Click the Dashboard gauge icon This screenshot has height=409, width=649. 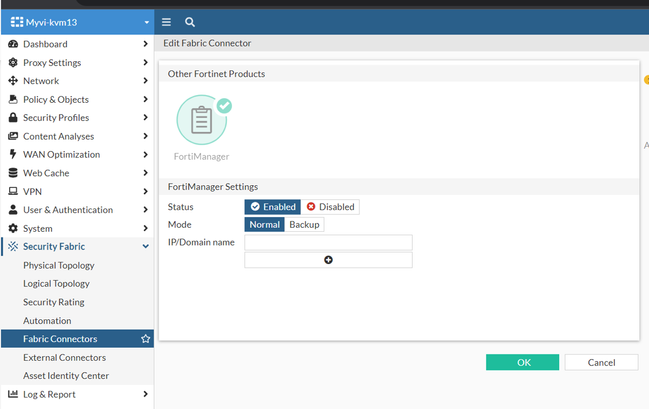(13, 44)
